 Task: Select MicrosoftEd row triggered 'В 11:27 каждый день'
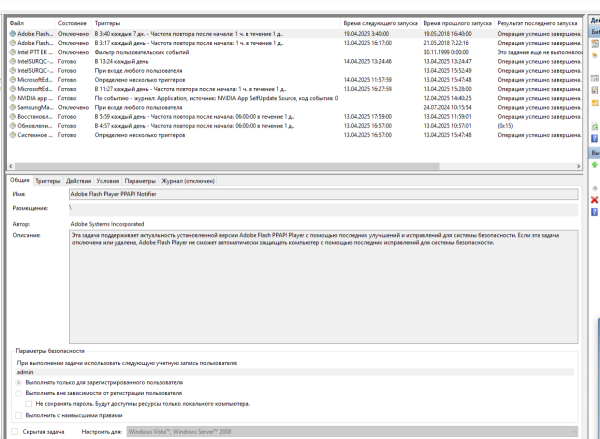tap(295, 89)
